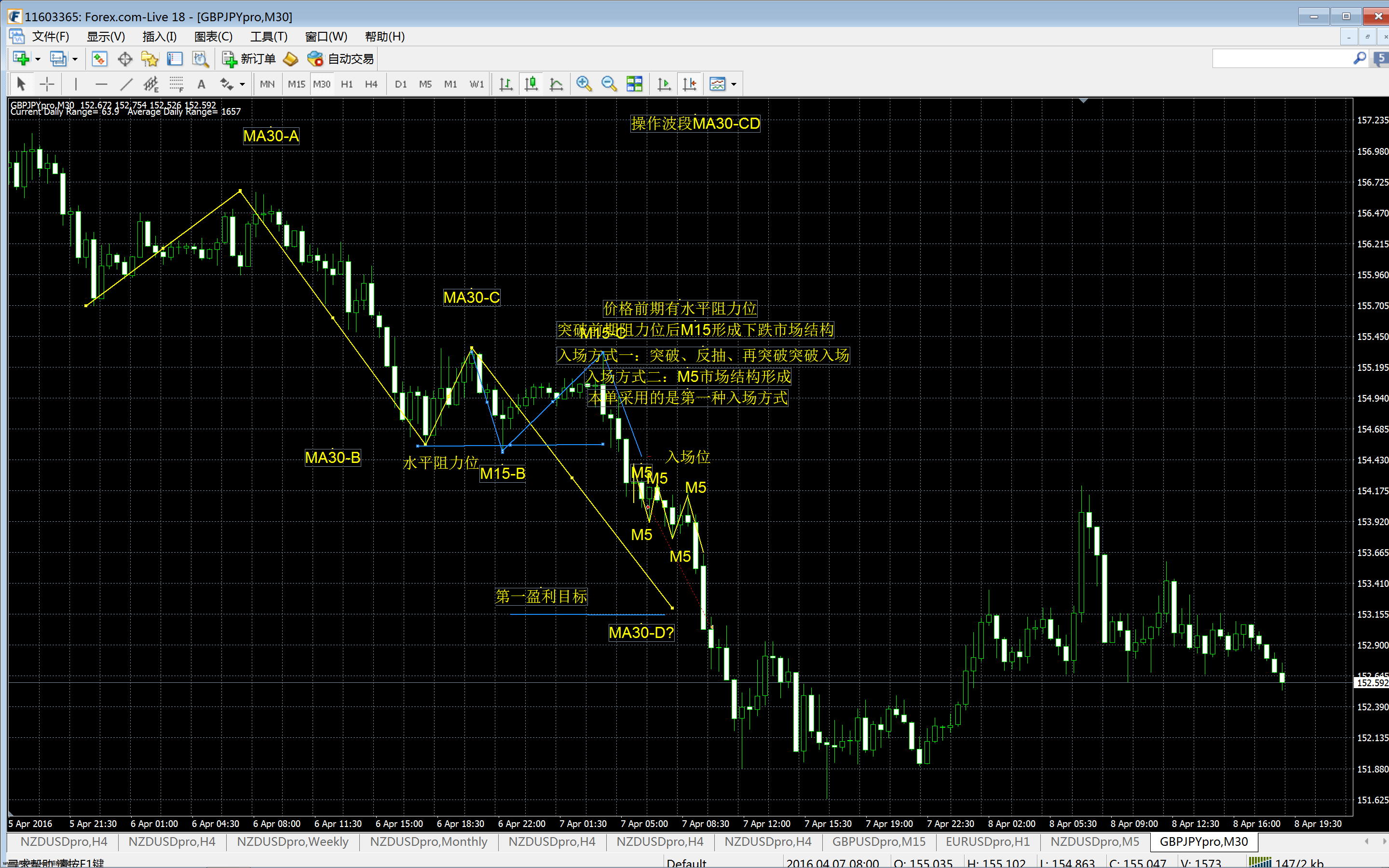This screenshot has width=1389, height=868.
Task: Click the New Chart icon
Action: point(21,58)
